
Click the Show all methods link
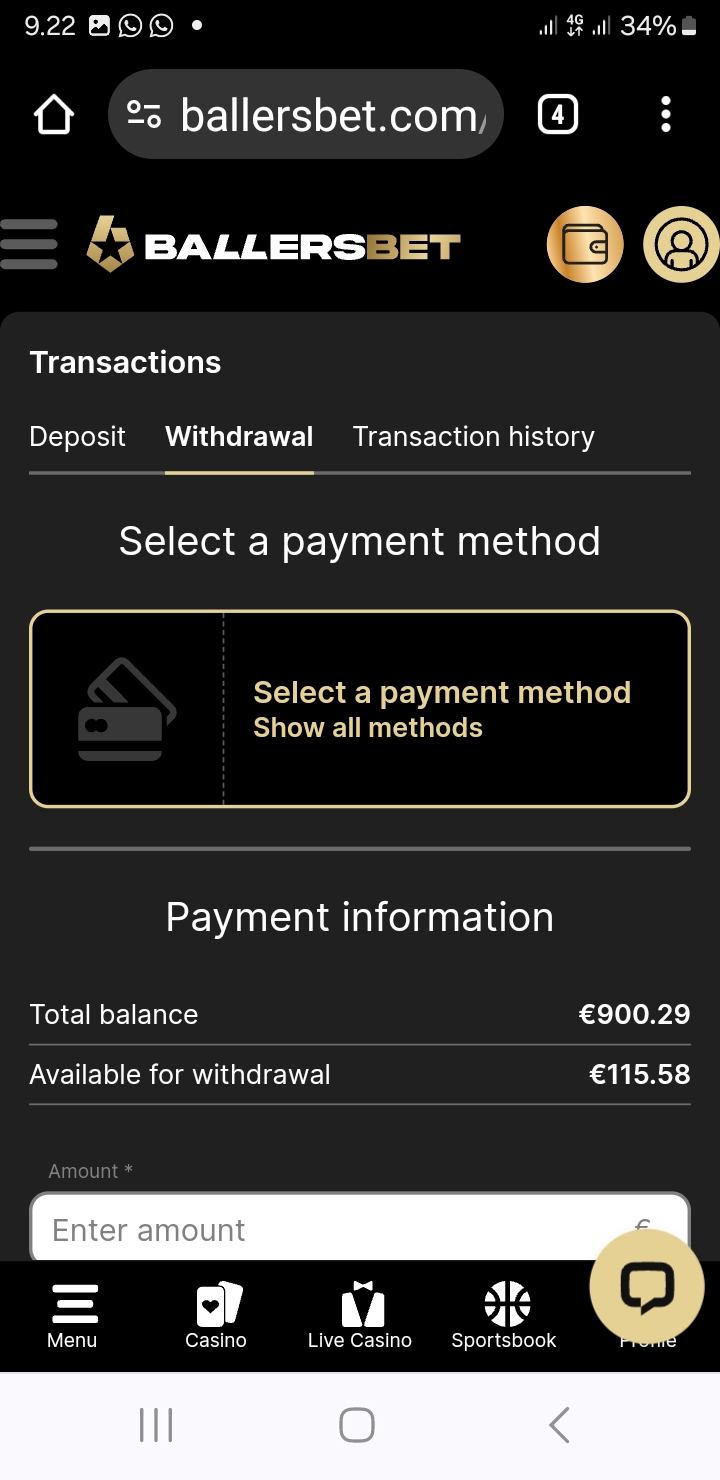point(368,728)
